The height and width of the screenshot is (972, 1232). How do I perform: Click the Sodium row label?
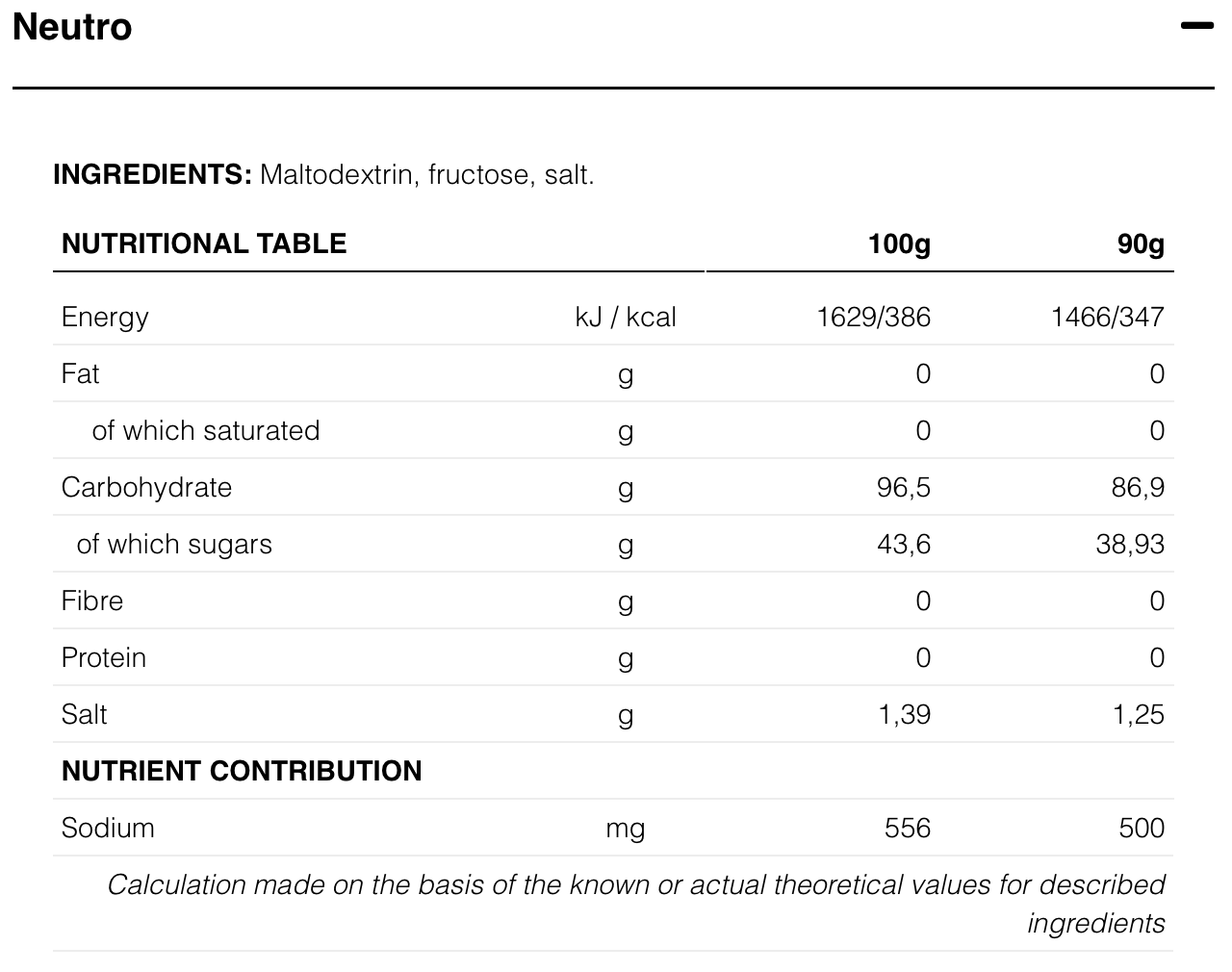click(108, 828)
